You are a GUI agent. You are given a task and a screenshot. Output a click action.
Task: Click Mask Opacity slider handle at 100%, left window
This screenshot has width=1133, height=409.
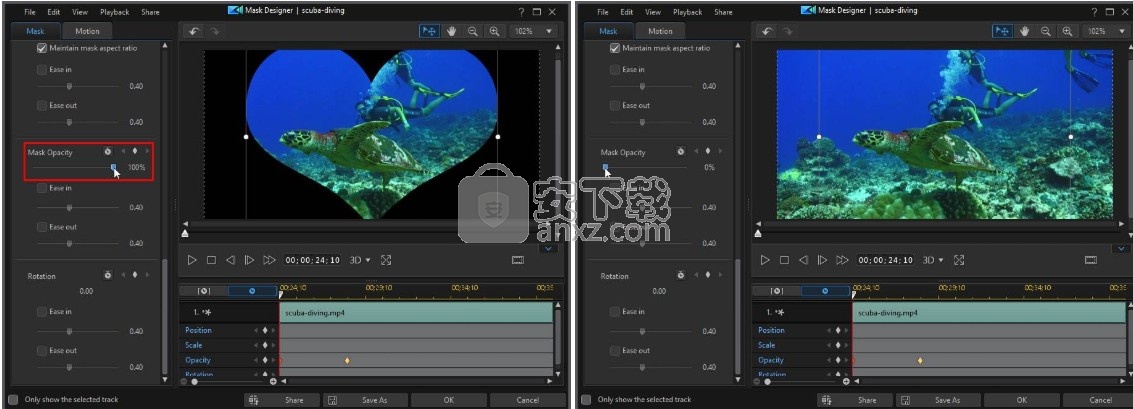pyautogui.click(x=113, y=167)
